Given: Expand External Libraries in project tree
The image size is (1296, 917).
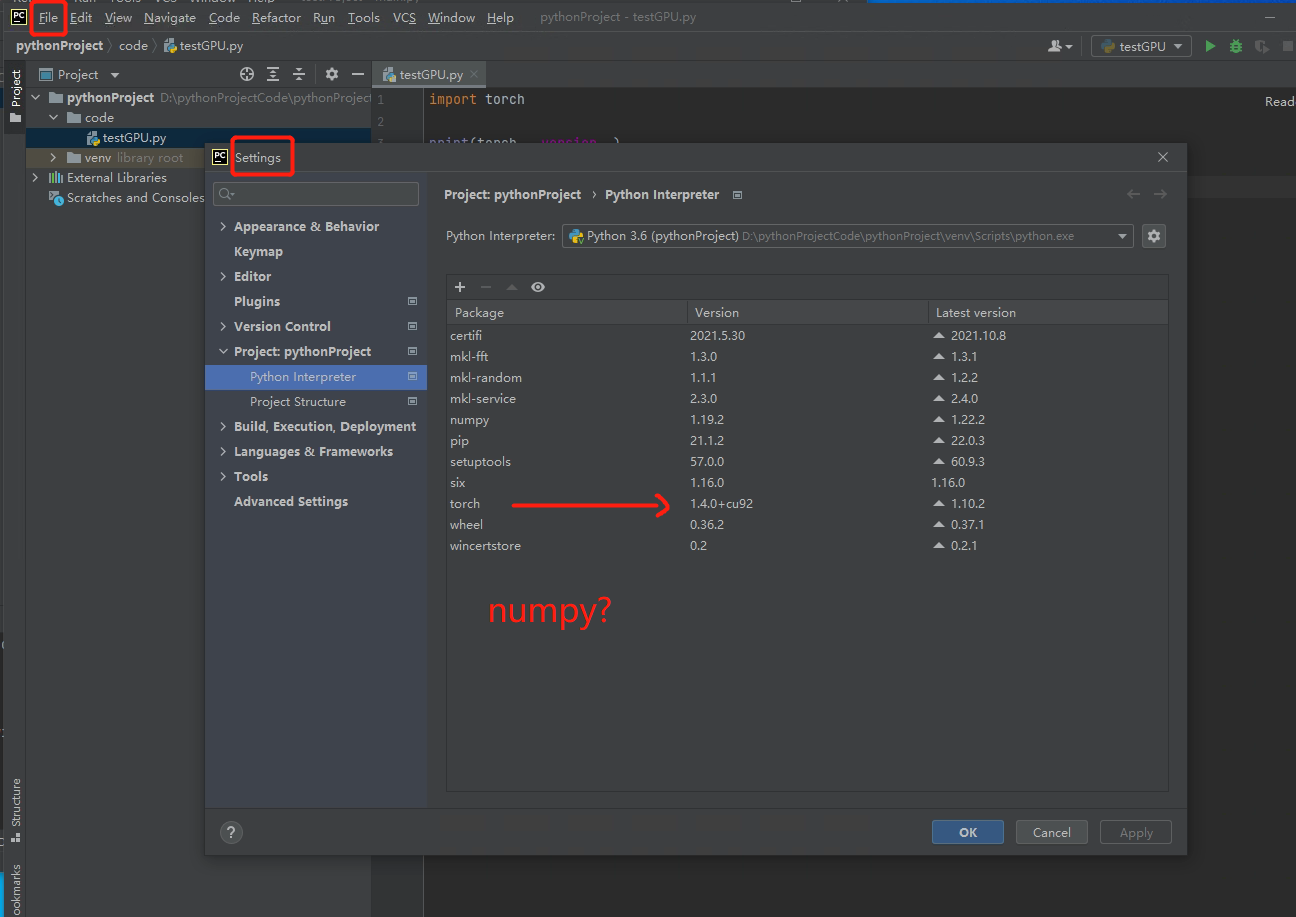Looking at the screenshot, I should coord(35,178).
